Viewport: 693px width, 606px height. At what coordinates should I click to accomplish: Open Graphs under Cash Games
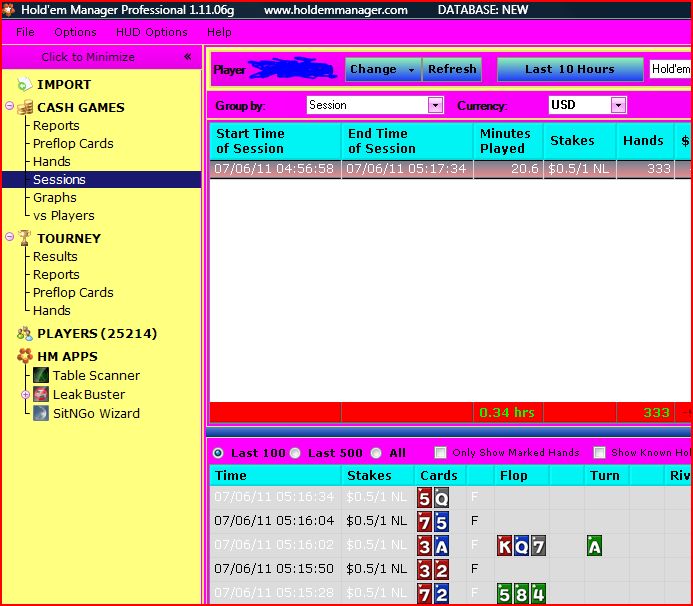pyautogui.click(x=55, y=198)
